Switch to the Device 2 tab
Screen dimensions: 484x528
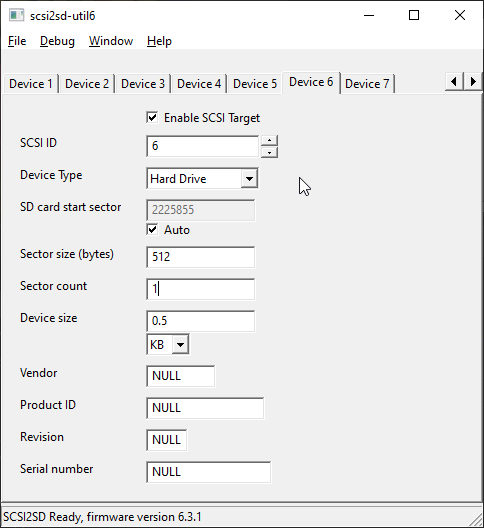click(87, 84)
